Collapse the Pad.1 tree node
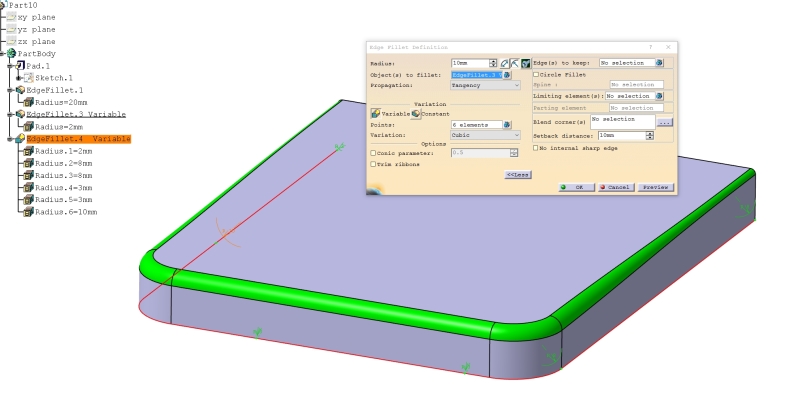The width and height of the screenshot is (800, 393). point(10,66)
